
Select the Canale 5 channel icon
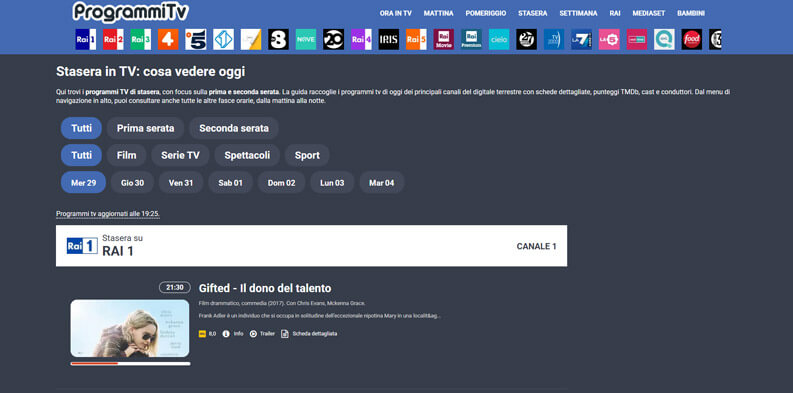click(x=196, y=39)
